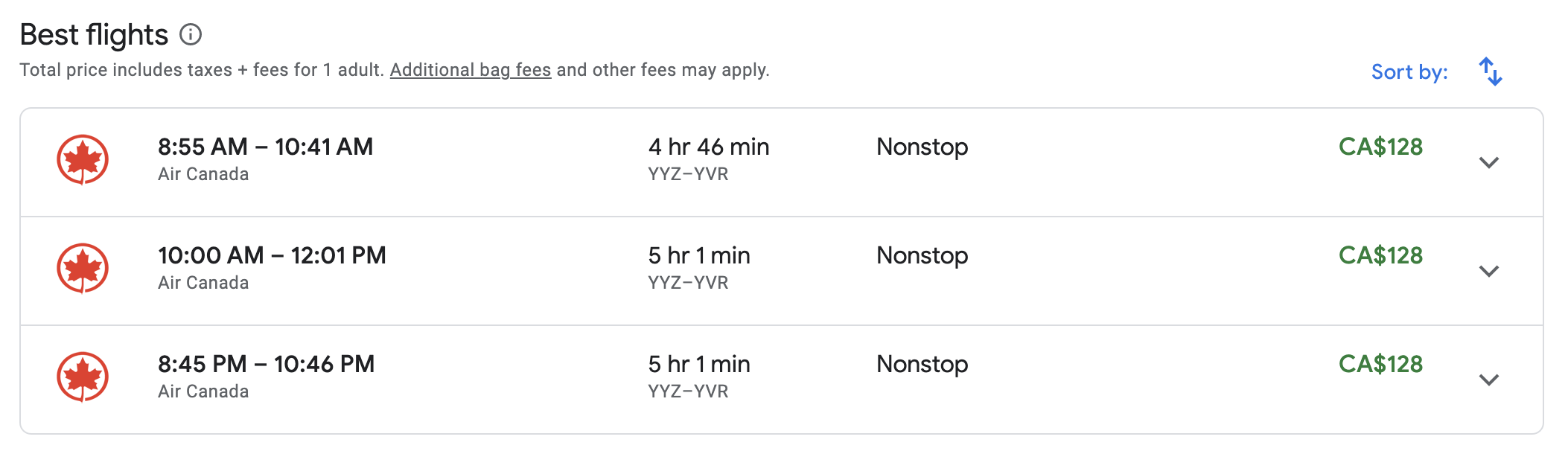Click the CA$128 price on the third flight
This screenshot has height=454, width=1568.
pyautogui.click(x=1380, y=365)
